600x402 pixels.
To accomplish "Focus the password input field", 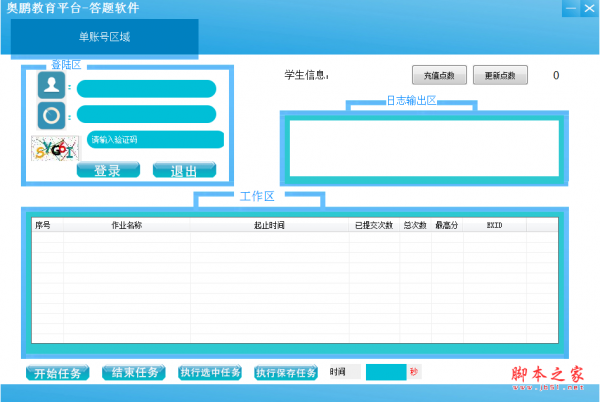I will [146, 114].
